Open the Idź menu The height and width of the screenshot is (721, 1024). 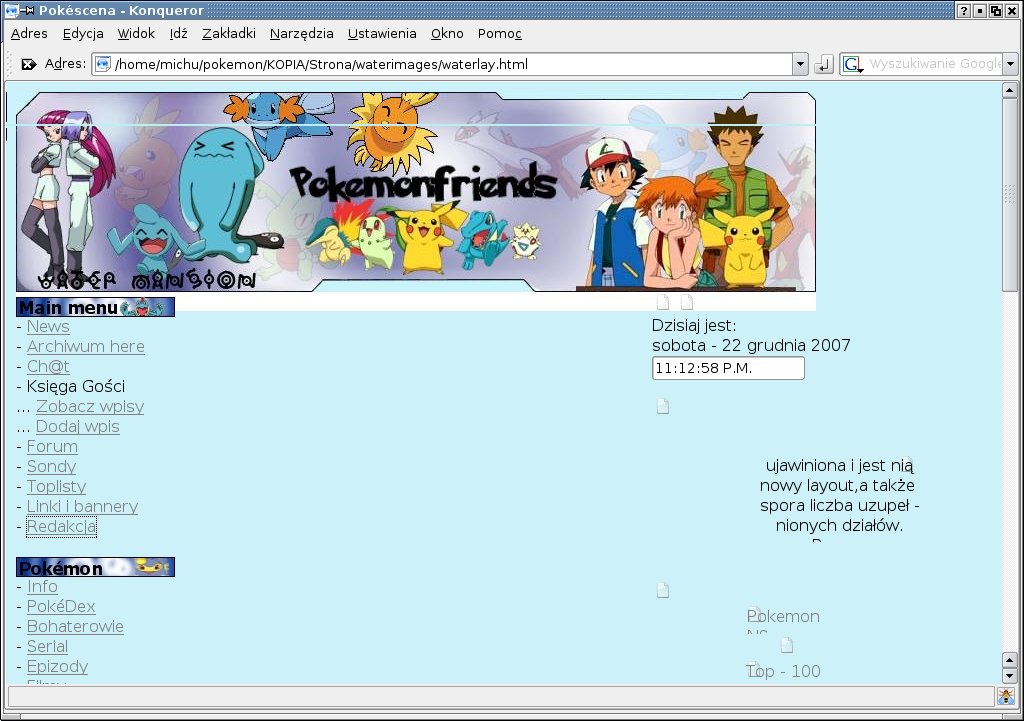click(x=178, y=33)
